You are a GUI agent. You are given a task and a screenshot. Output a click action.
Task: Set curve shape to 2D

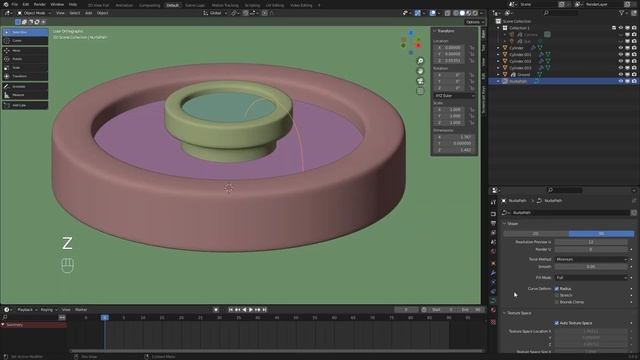[x=536, y=233]
